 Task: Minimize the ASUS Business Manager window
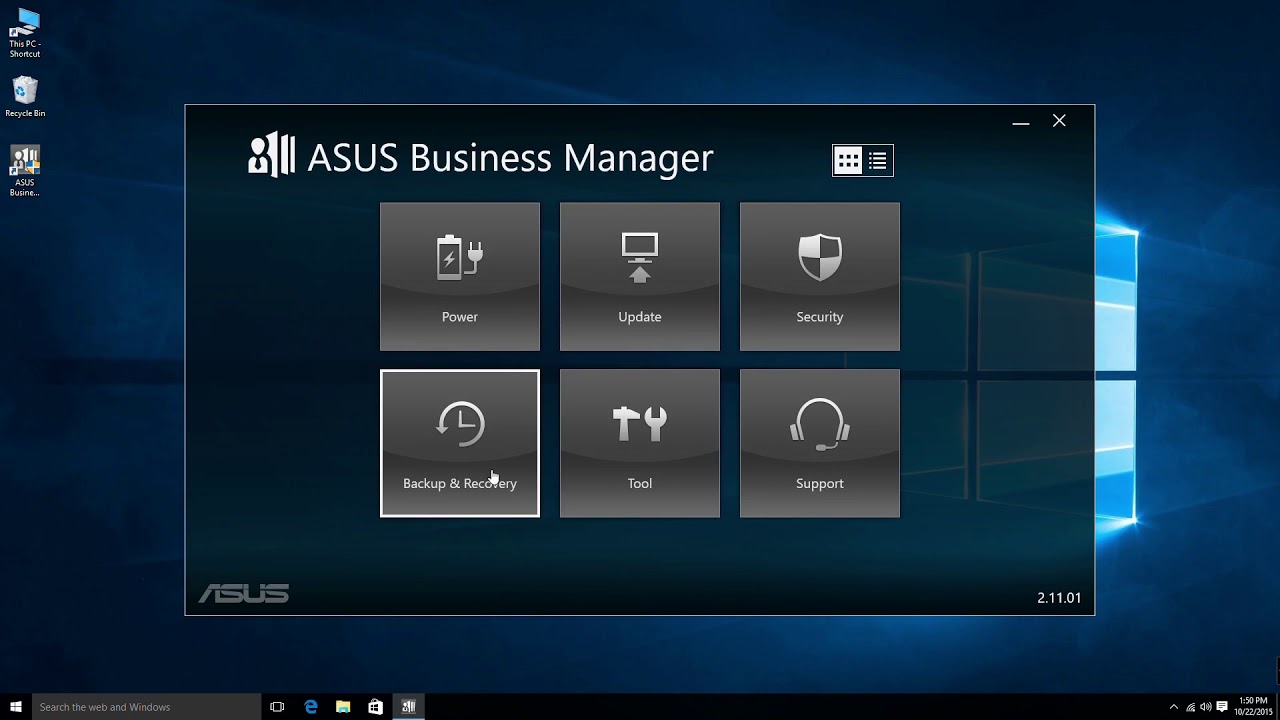(1020, 121)
